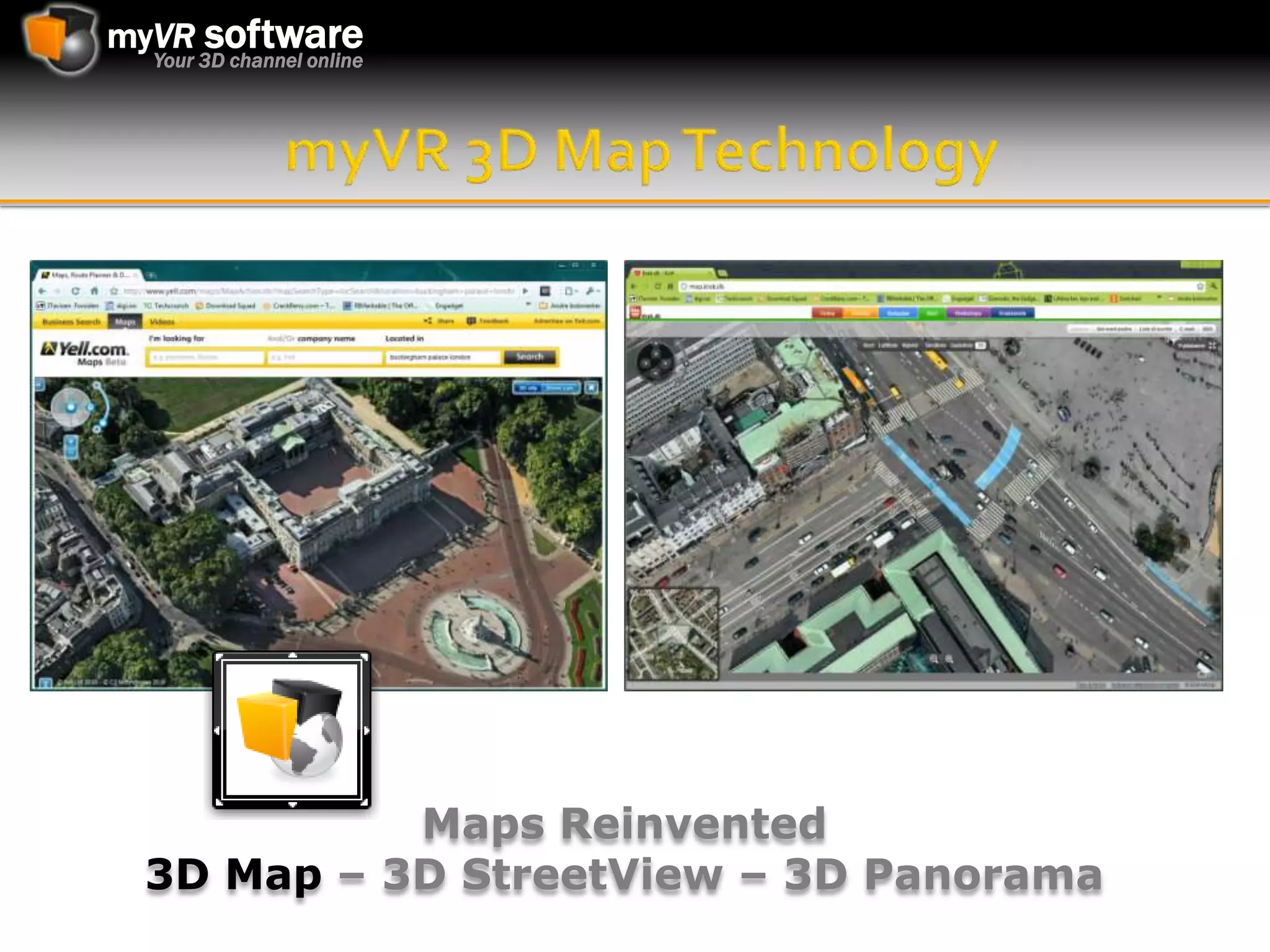Open the Videos tab on Yell.com

coord(162,322)
